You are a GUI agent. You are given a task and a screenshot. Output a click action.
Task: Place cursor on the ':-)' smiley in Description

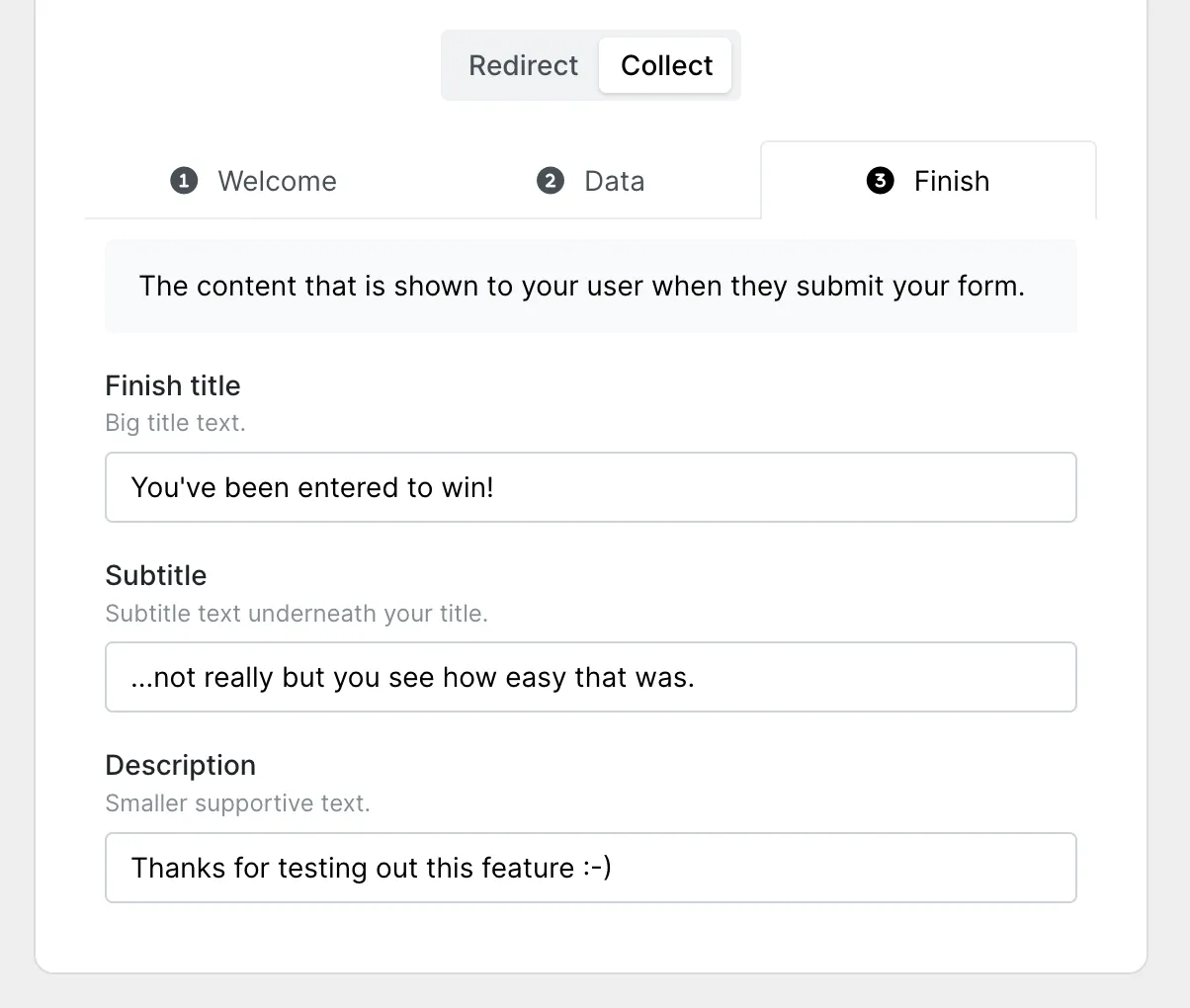[597, 868]
